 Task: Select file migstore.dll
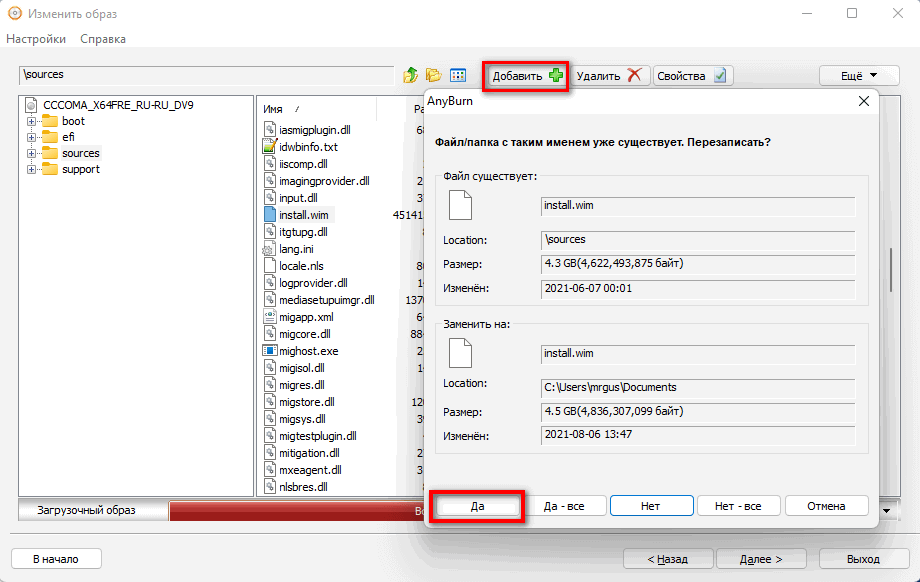click(307, 402)
